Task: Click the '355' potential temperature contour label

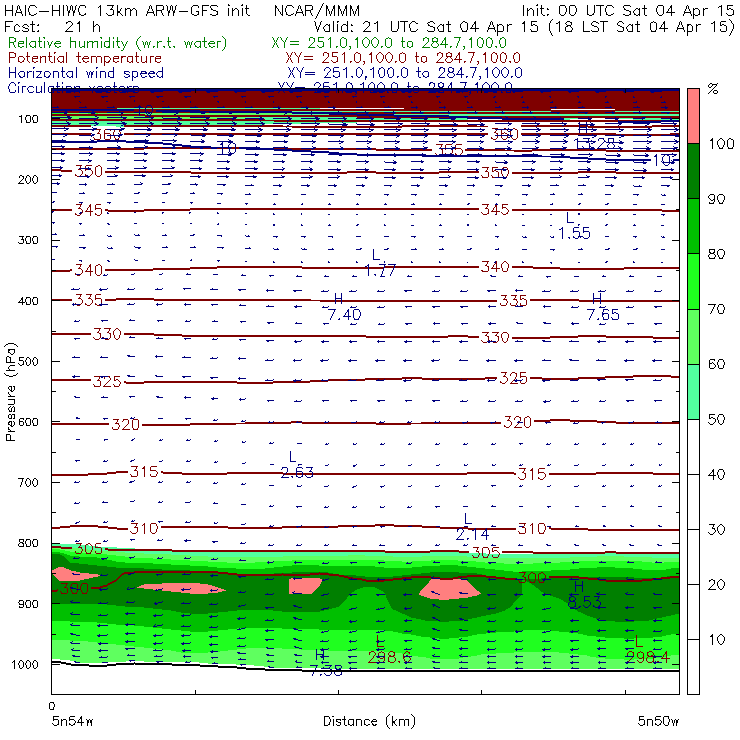Action: point(449,150)
